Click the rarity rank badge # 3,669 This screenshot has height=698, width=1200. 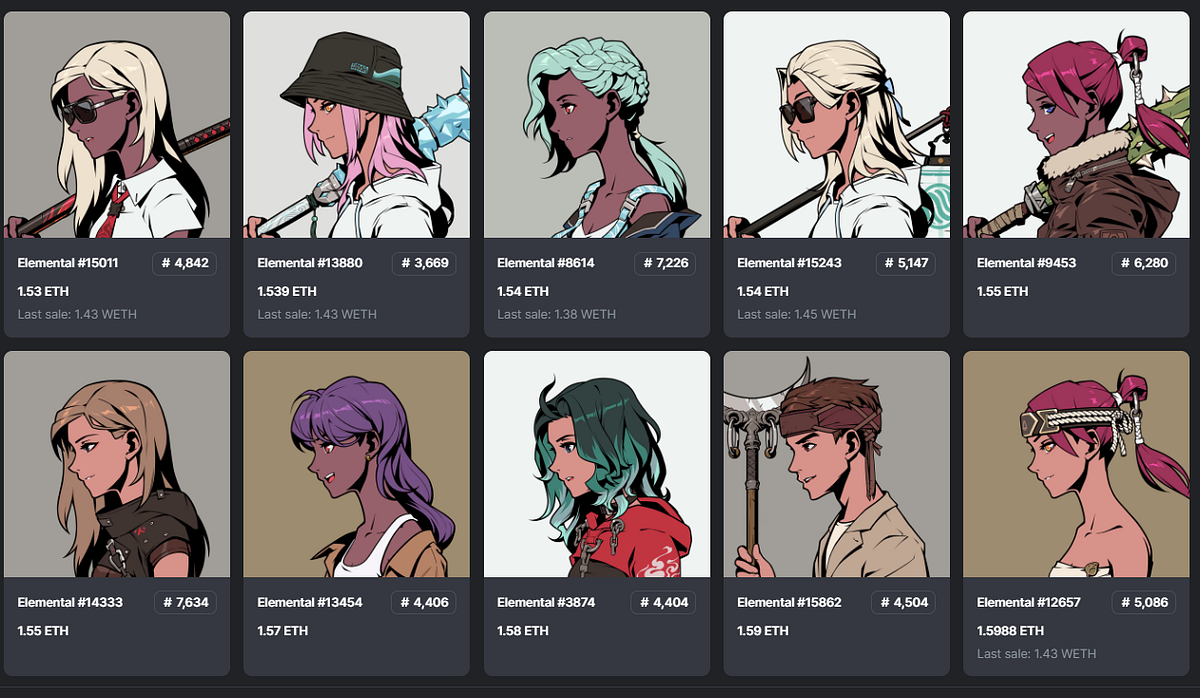coord(424,264)
